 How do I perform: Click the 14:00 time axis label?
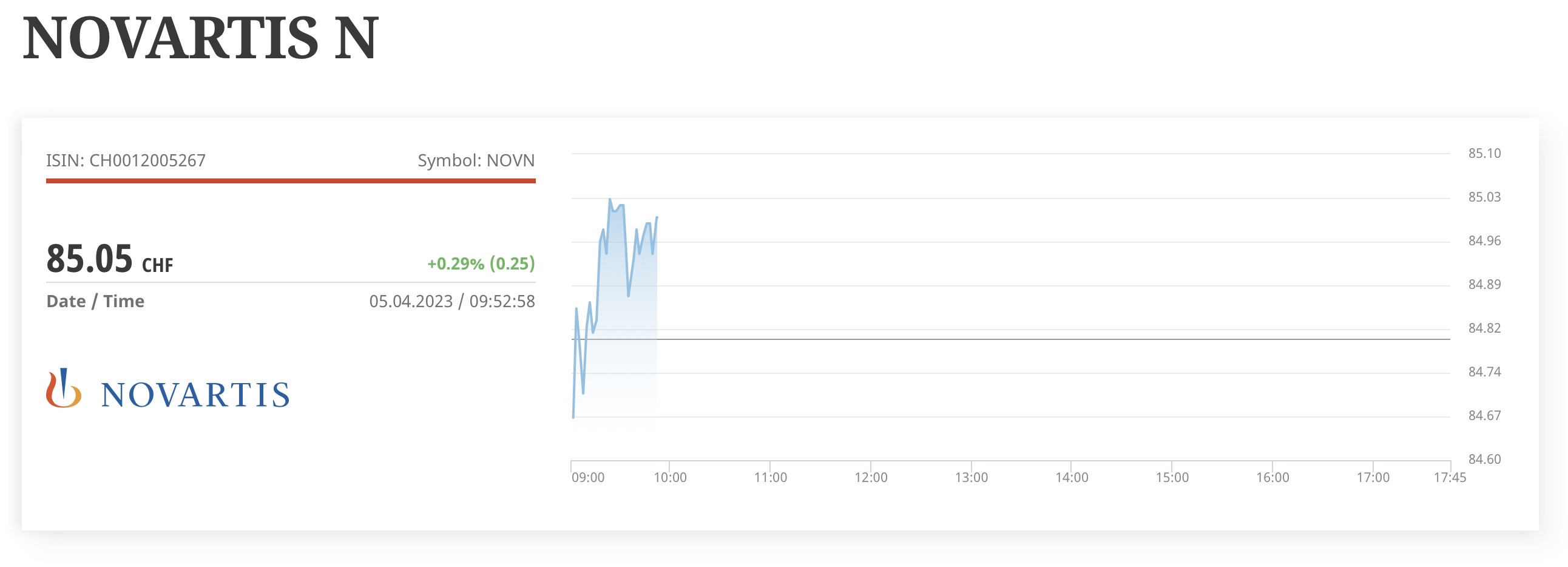[1072, 478]
